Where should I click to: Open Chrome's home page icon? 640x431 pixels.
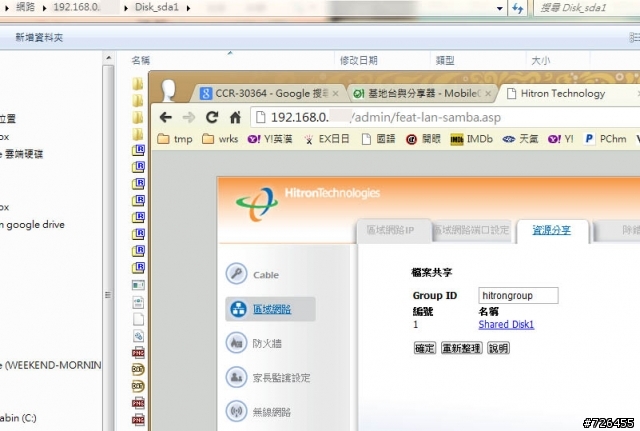[x=235, y=118]
